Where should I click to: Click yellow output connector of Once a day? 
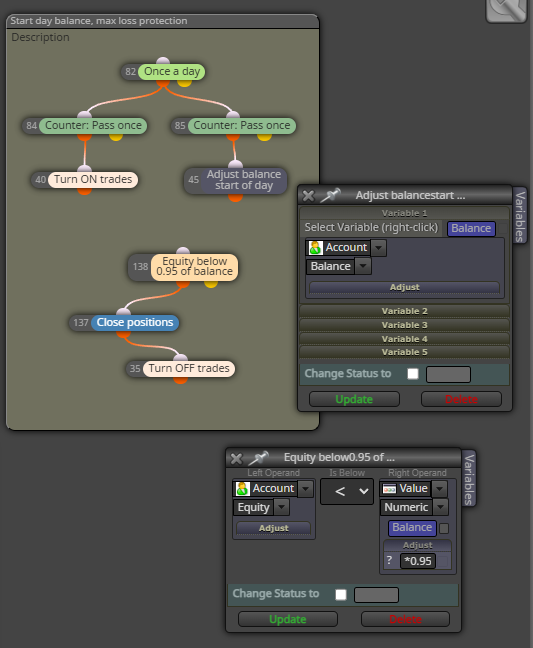tap(184, 83)
